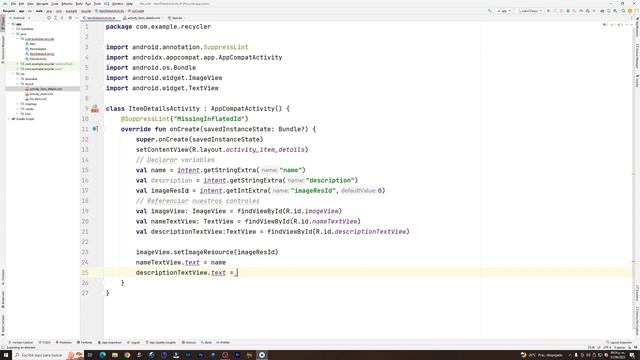Expand the manifests folder
Viewport: 640px width, 360px height.
pos(13,29)
